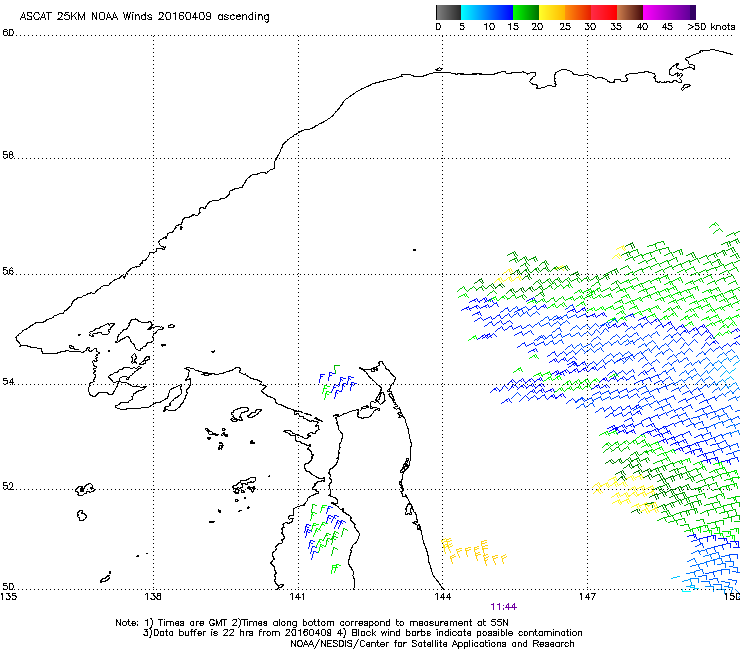Click the latitude label 58

(x=8, y=155)
